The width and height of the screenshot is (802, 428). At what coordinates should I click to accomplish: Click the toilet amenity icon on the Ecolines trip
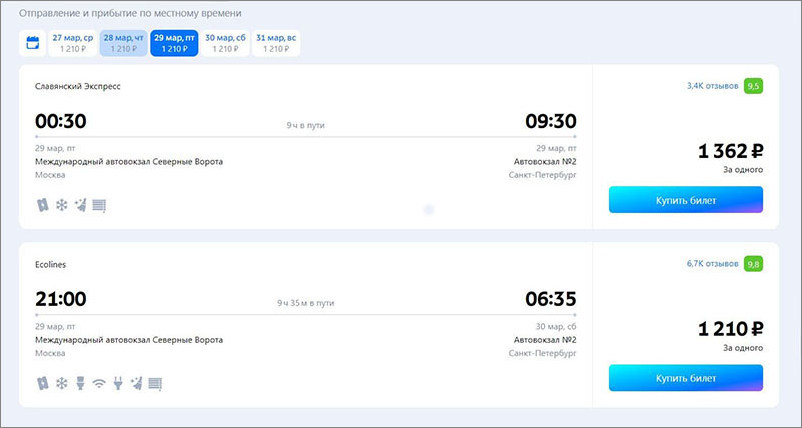point(80,384)
